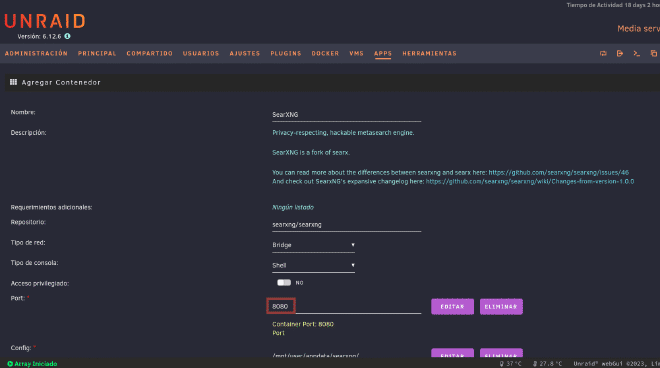This screenshot has width=660, height=368.
Task: Click the 'Privacy-respecting, hackable metasearch engine.' text
Action: [x=343, y=133]
